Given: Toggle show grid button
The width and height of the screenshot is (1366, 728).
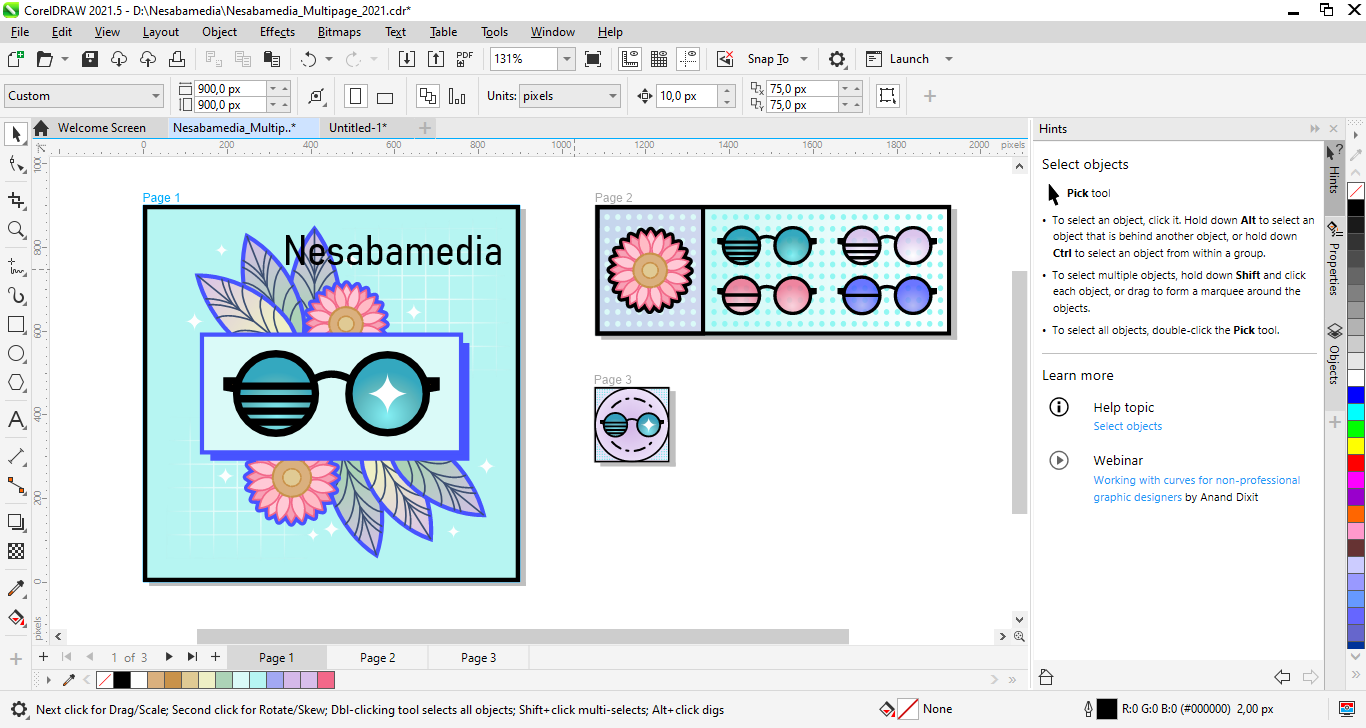Looking at the screenshot, I should pyautogui.click(x=659, y=59).
